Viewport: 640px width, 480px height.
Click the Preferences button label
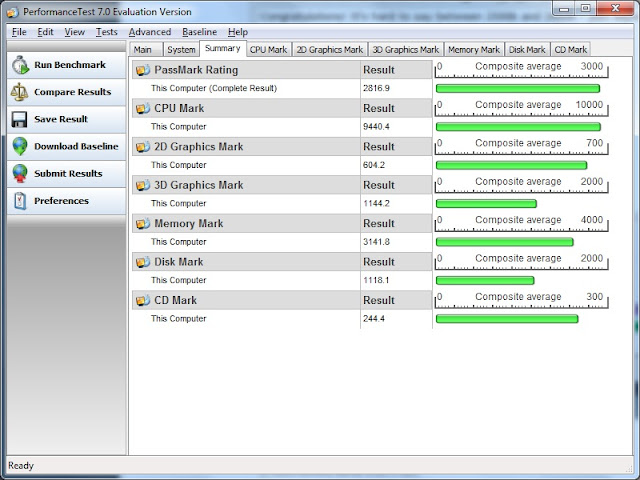61,201
